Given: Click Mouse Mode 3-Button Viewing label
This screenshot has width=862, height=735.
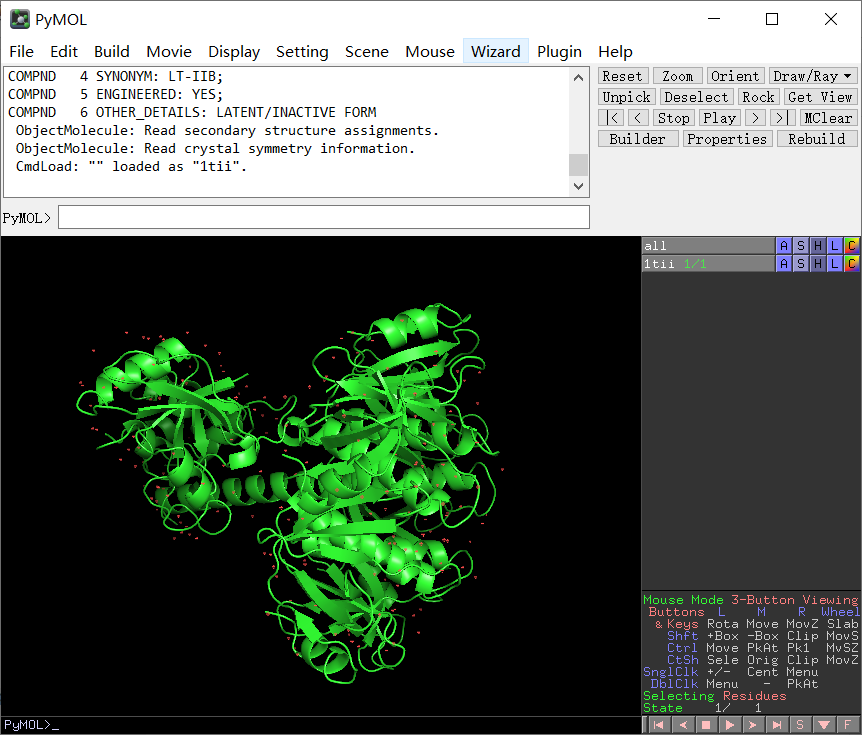Looking at the screenshot, I should (751, 600).
